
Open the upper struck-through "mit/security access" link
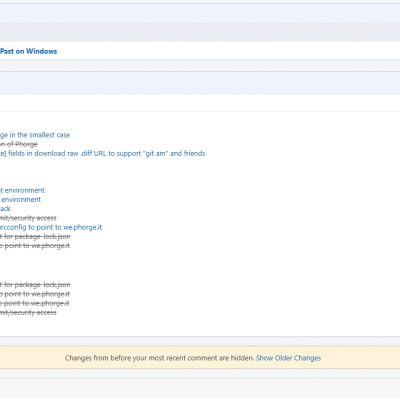[28, 218]
